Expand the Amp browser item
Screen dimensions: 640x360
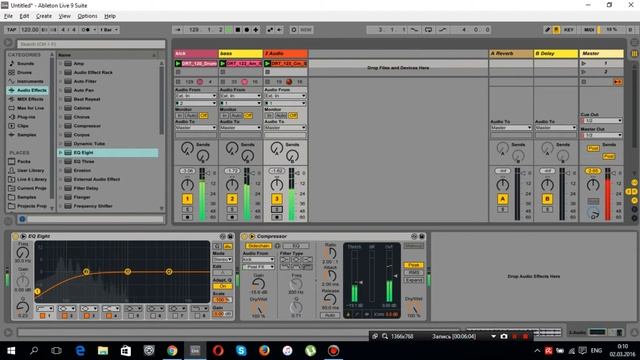[x=60, y=64]
